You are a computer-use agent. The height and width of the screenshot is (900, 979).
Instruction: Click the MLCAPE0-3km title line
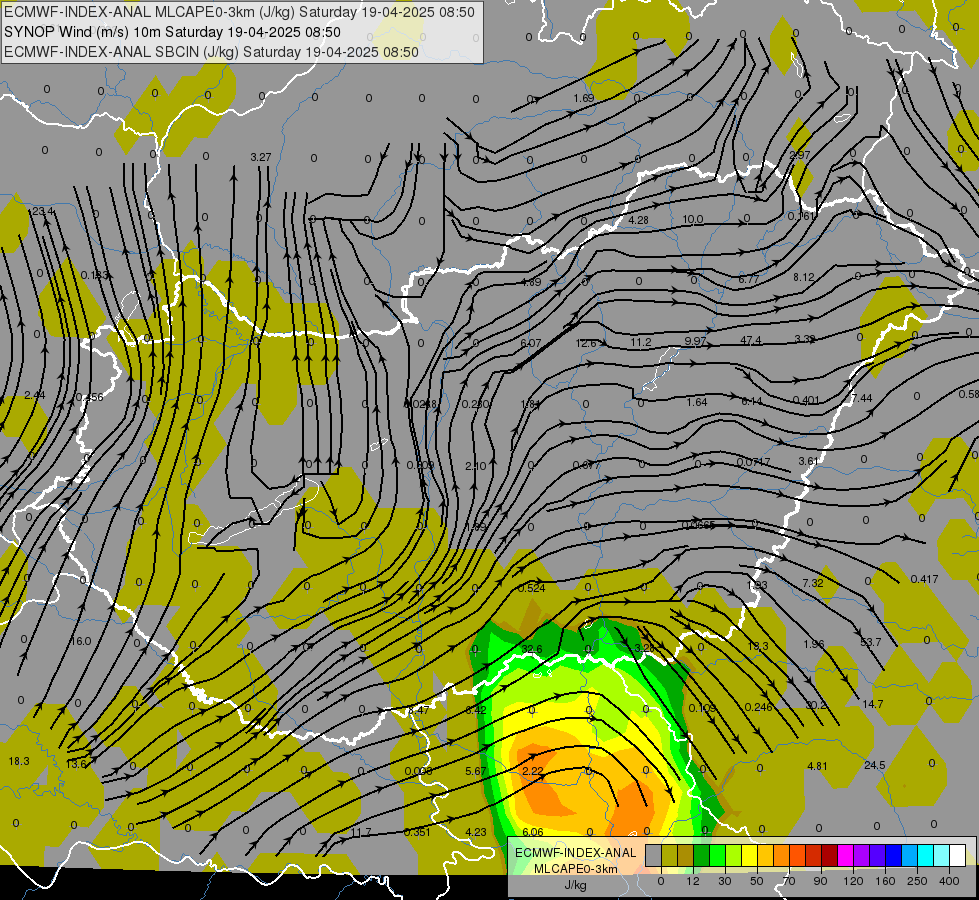click(239, 12)
